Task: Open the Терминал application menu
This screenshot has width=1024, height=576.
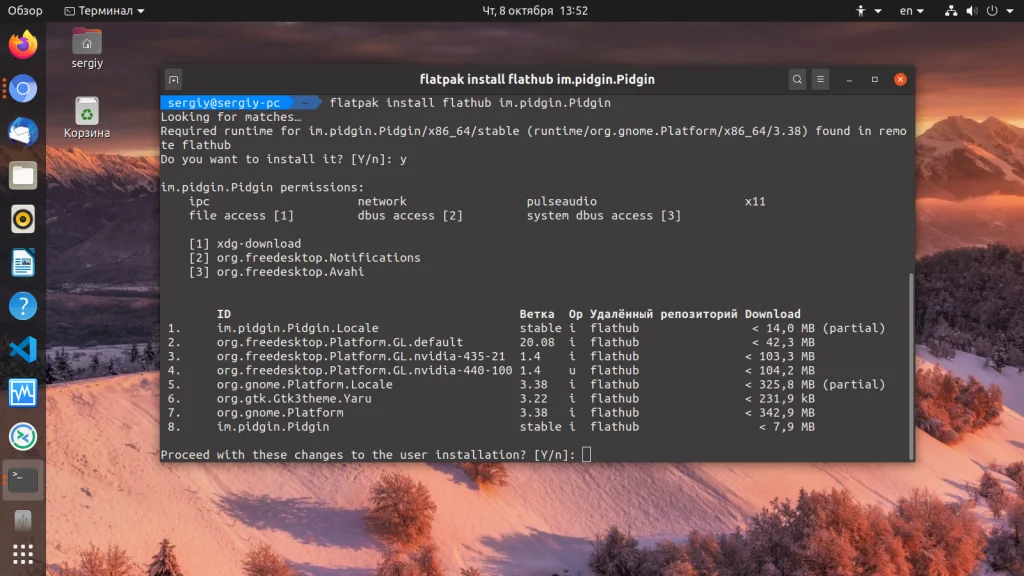Action: point(104,10)
